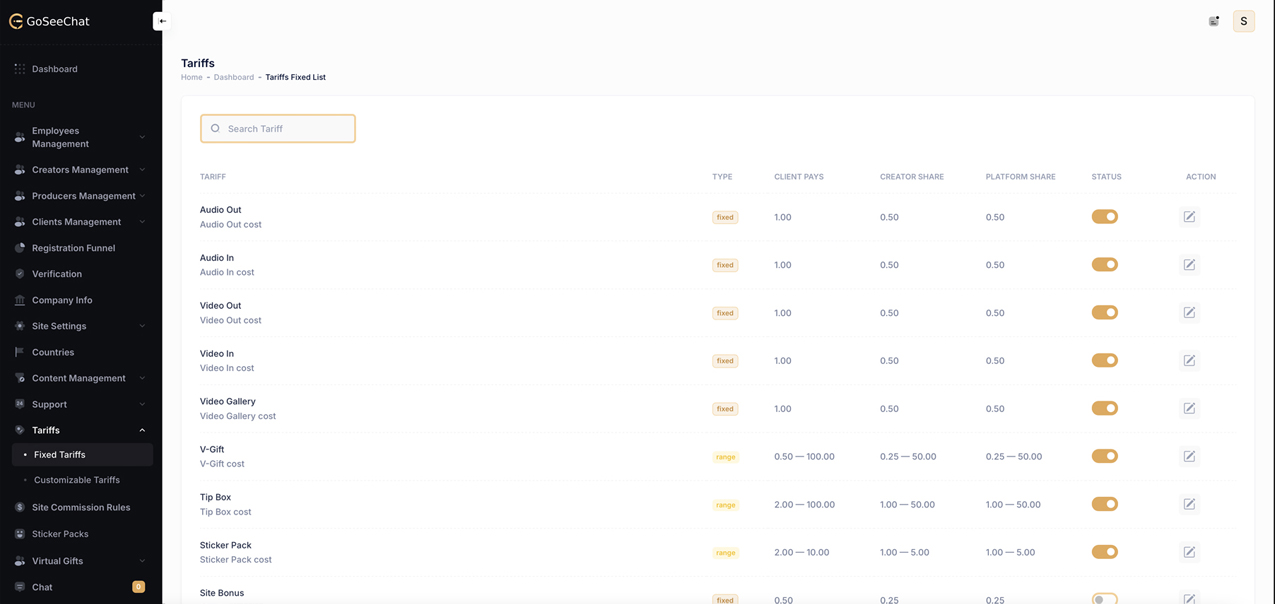Click the Countries flag icon
Viewport: 1275px width, 604px height.
pos(20,352)
